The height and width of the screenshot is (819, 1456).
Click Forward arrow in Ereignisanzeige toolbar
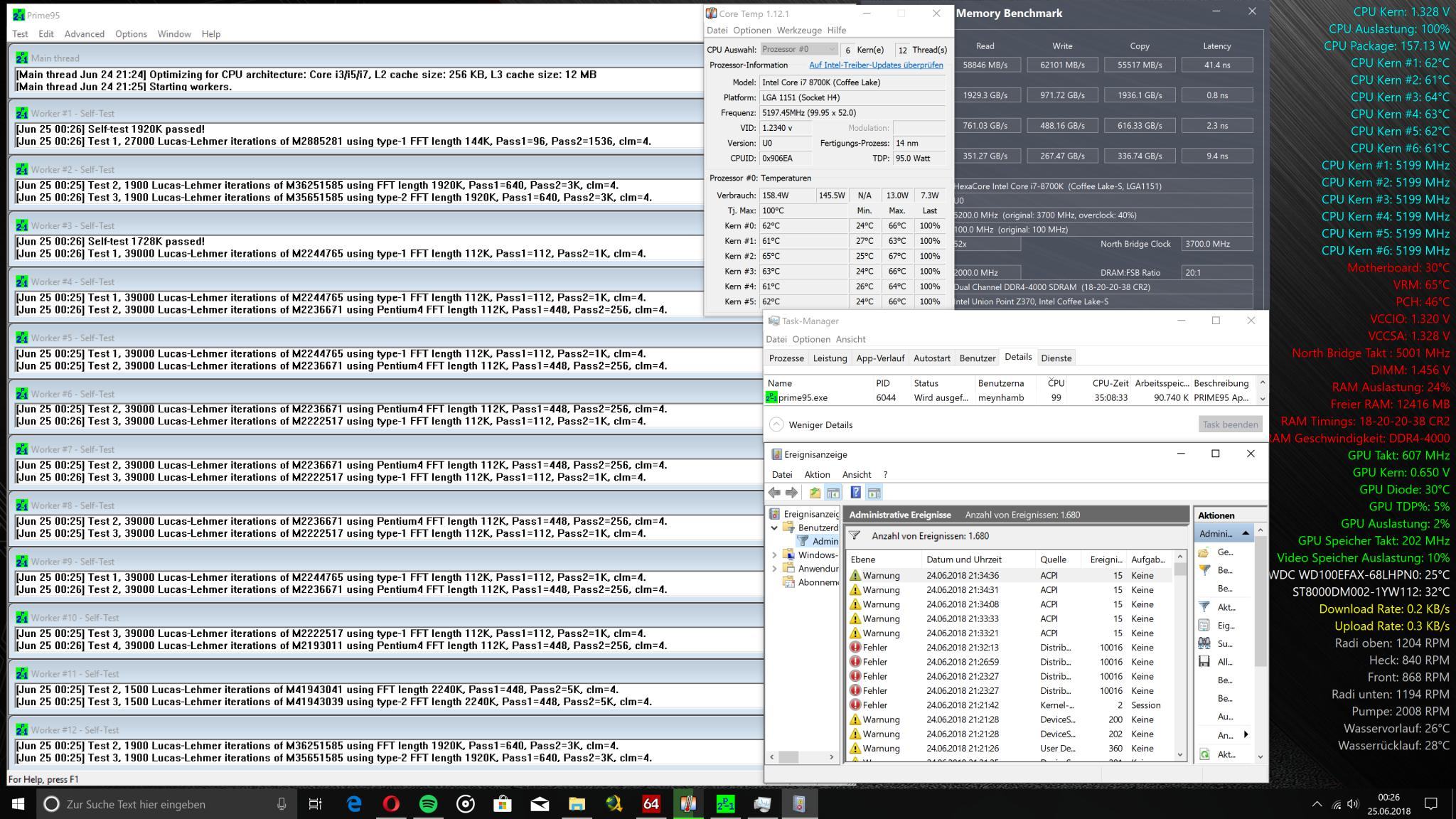(791, 493)
